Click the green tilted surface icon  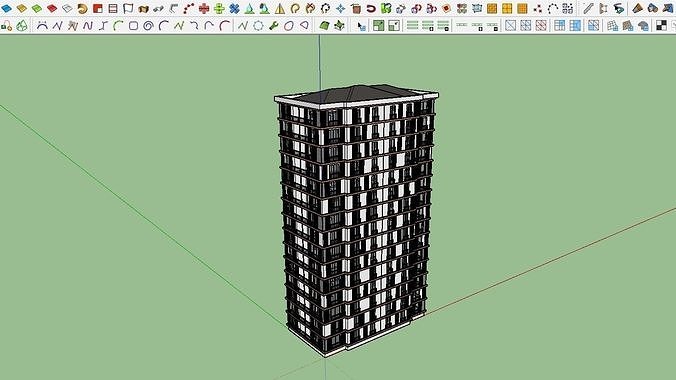(324, 26)
